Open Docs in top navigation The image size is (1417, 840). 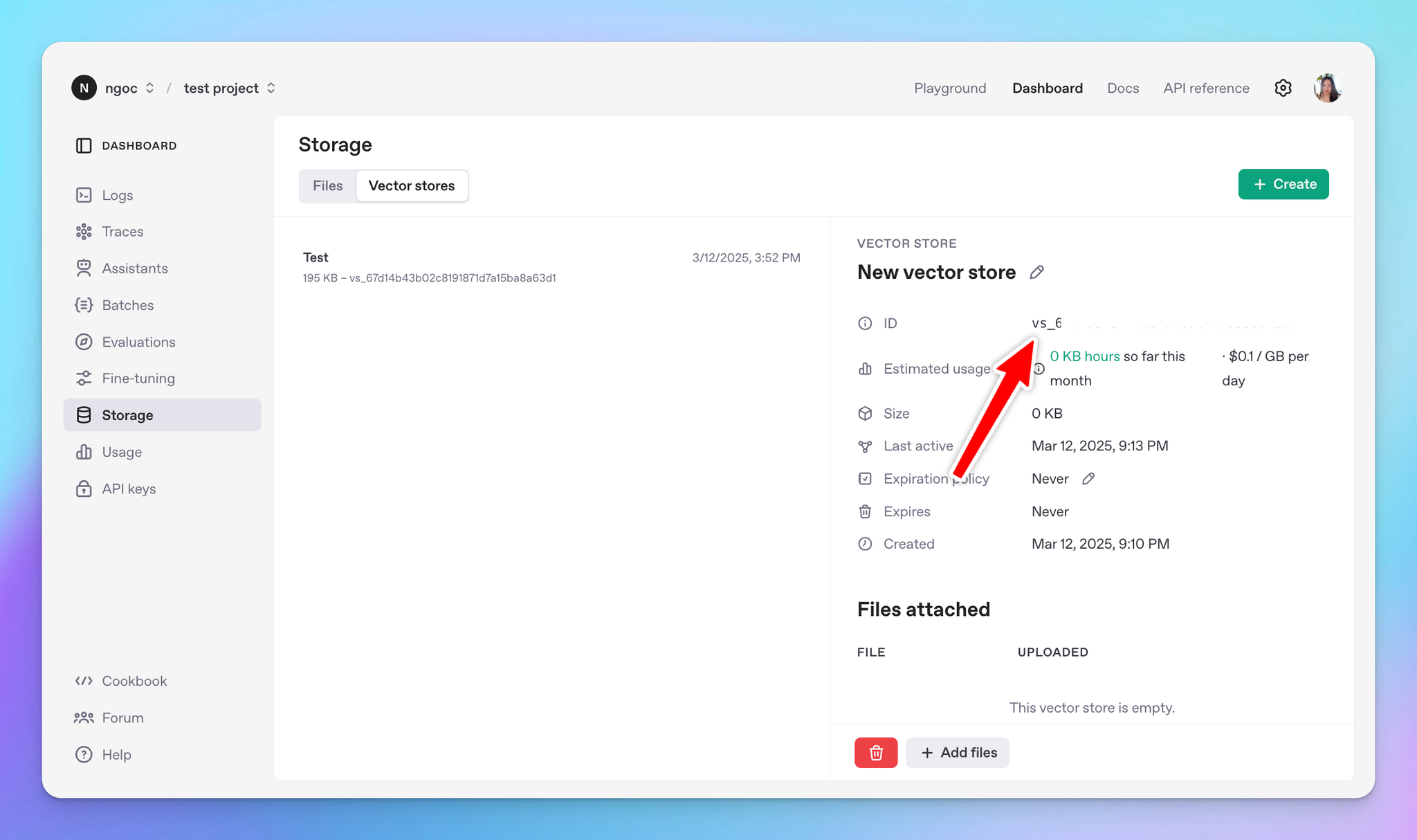pyautogui.click(x=1122, y=88)
